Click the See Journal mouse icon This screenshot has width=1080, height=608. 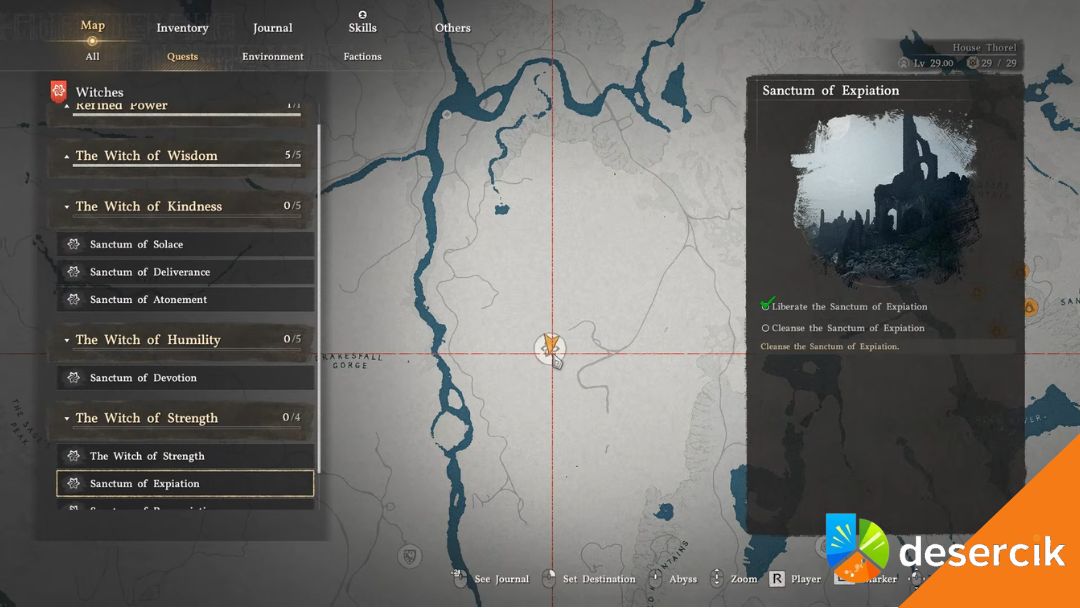tap(460, 578)
